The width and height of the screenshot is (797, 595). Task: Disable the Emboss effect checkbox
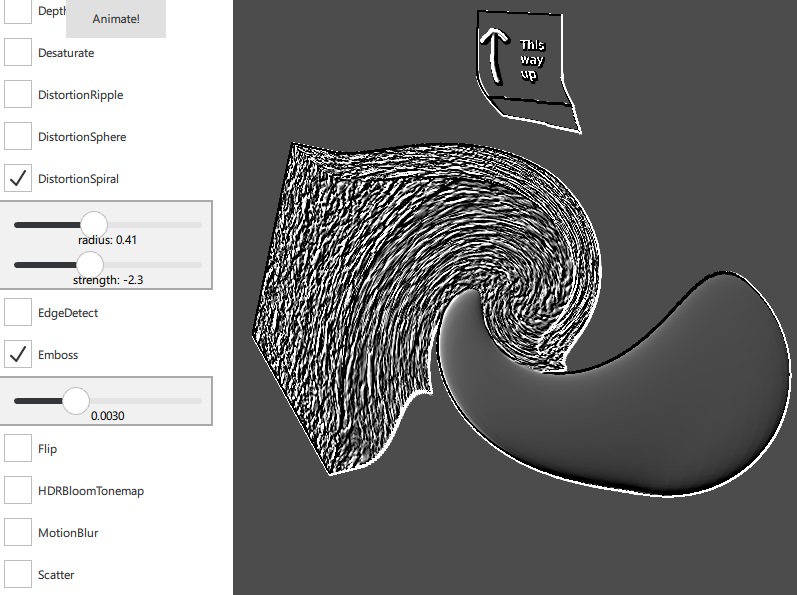(x=18, y=354)
